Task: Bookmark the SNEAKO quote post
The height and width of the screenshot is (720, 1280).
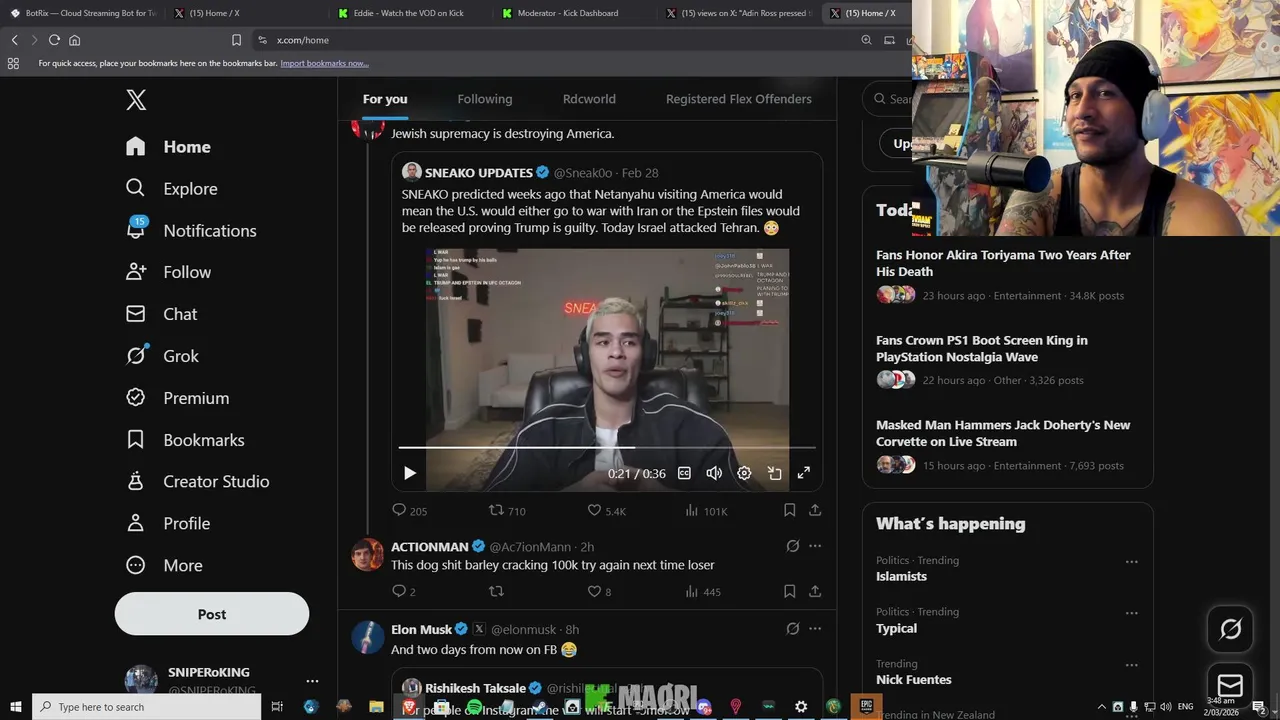Action: pyautogui.click(x=789, y=510)
